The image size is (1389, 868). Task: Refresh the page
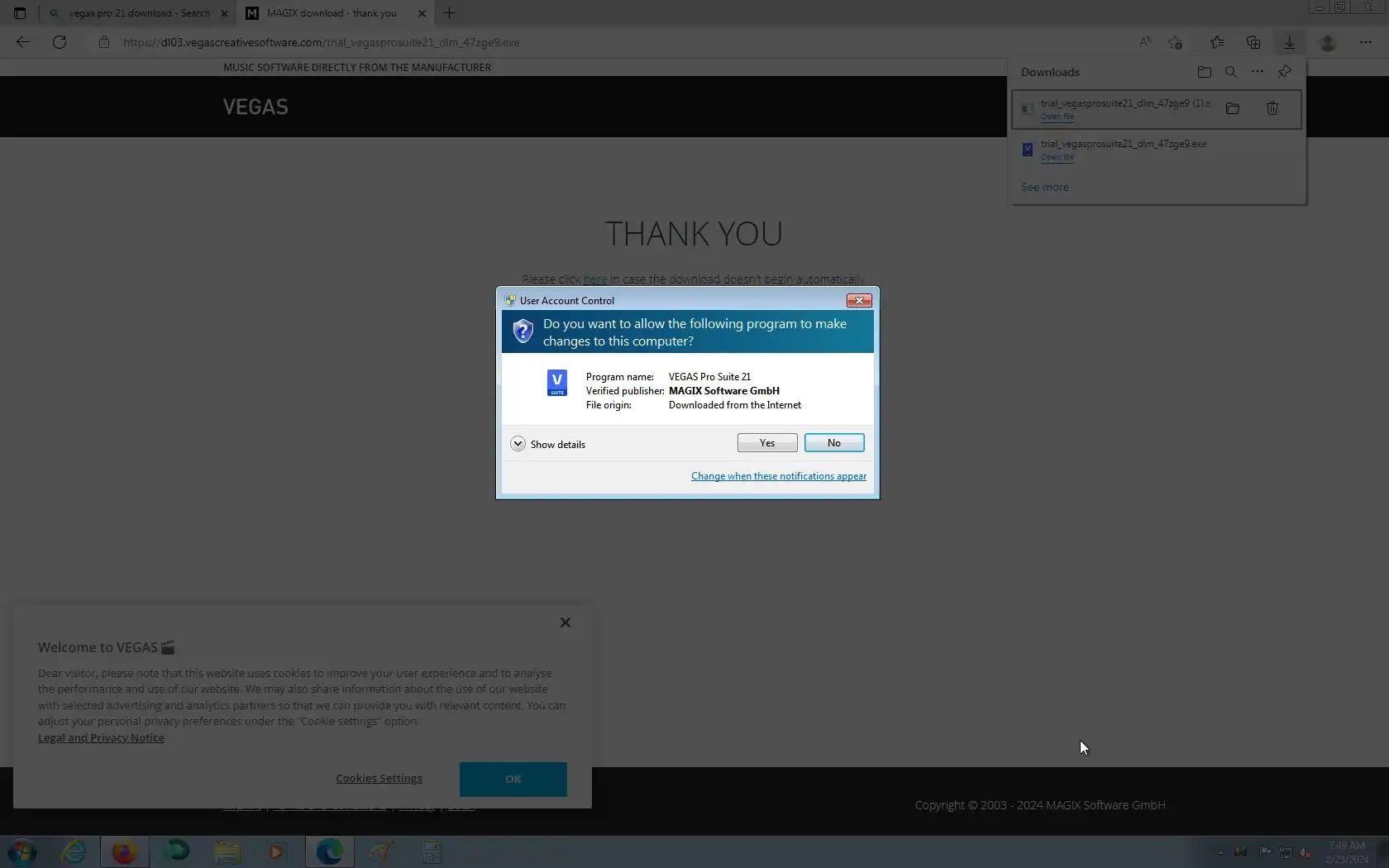click(x=60, y=42)
